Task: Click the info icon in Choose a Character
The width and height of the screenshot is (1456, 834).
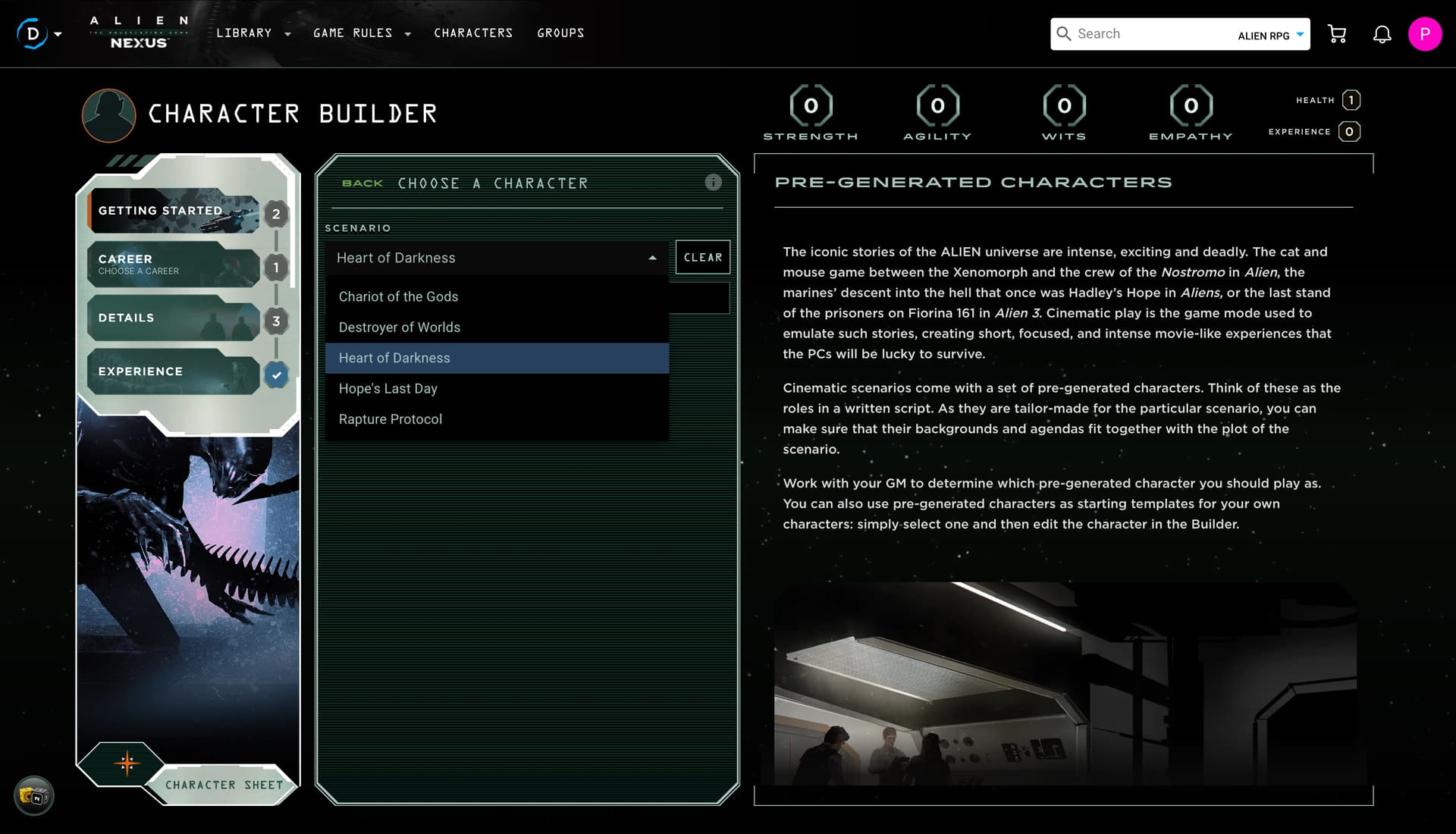Action: [713, 182]
